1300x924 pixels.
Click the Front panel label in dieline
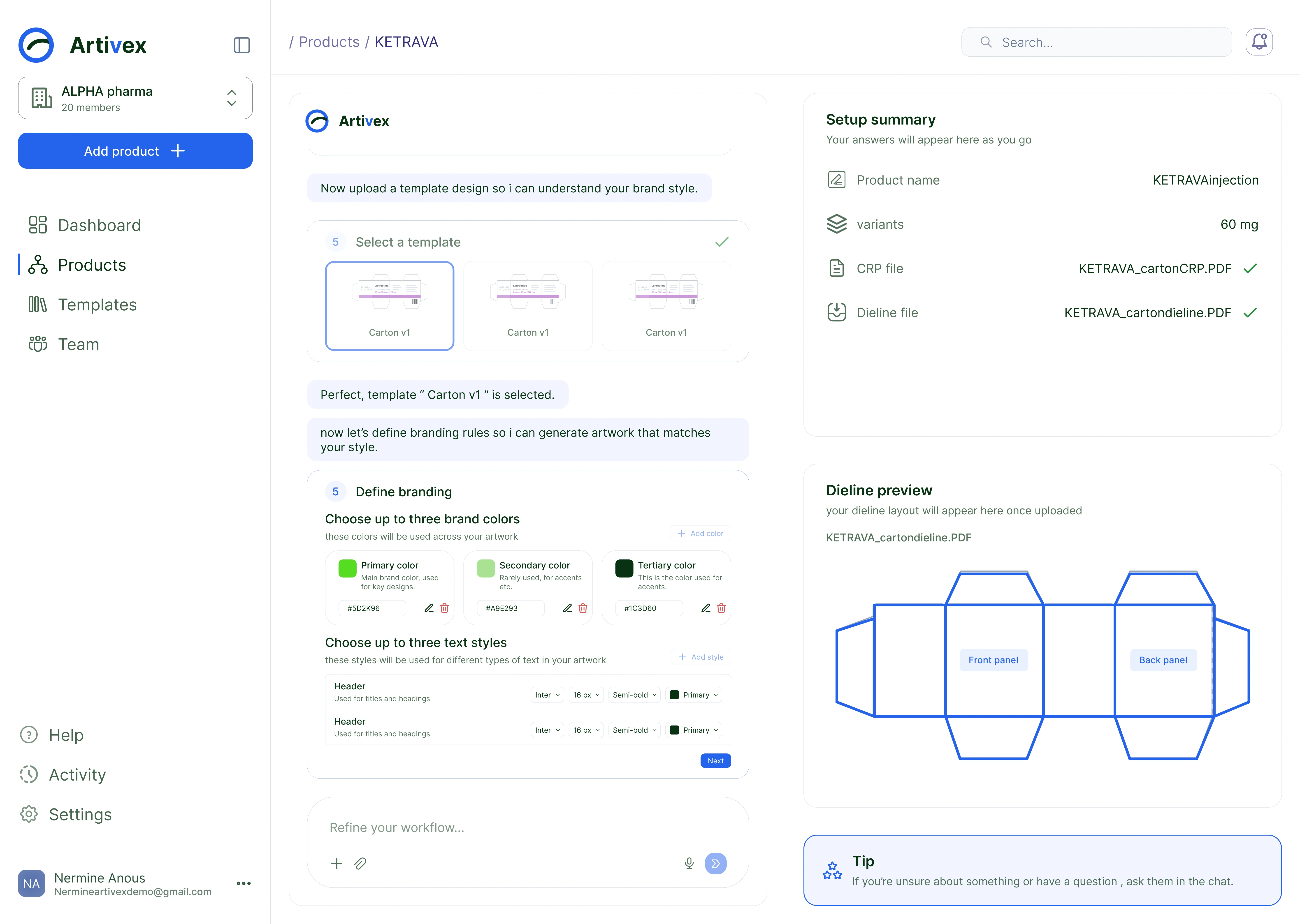coord(993,660)
